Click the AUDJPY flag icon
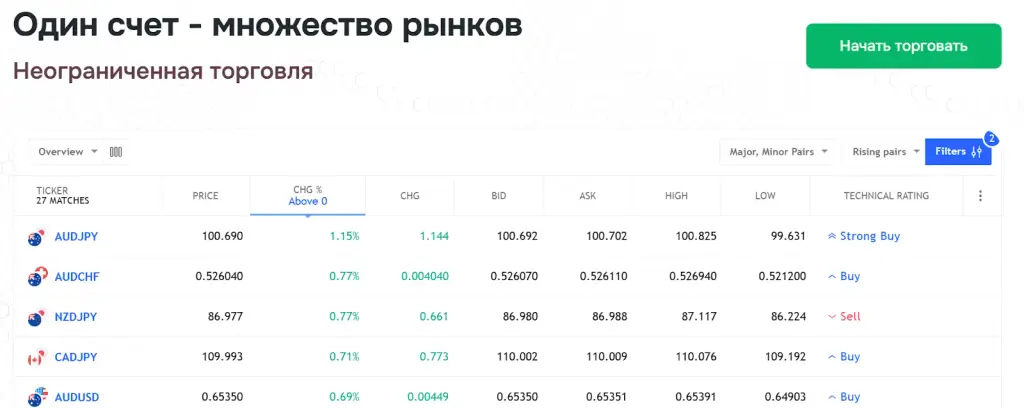The height and width of the screenshot is (408, 1024). (37, 237)
